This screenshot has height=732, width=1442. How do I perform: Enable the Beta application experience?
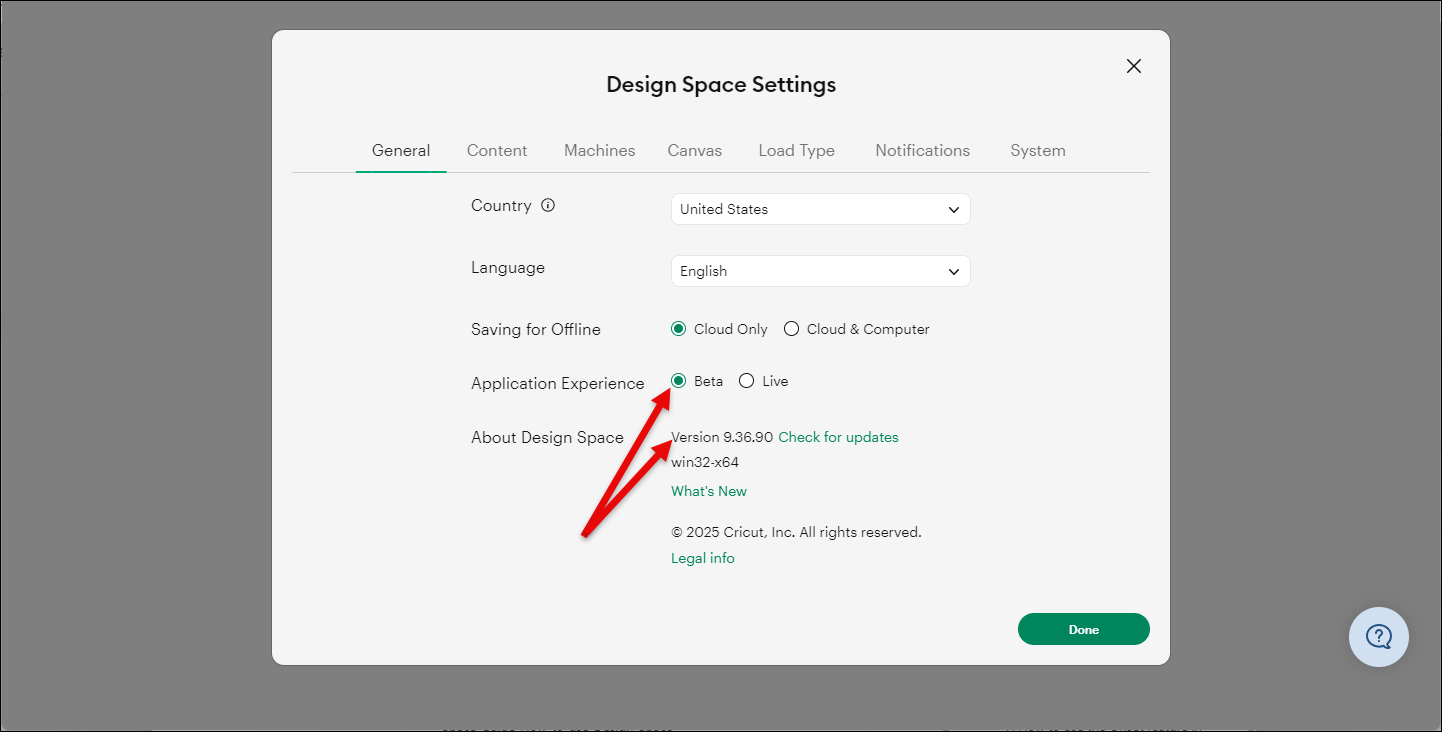(x=679, y=380)
